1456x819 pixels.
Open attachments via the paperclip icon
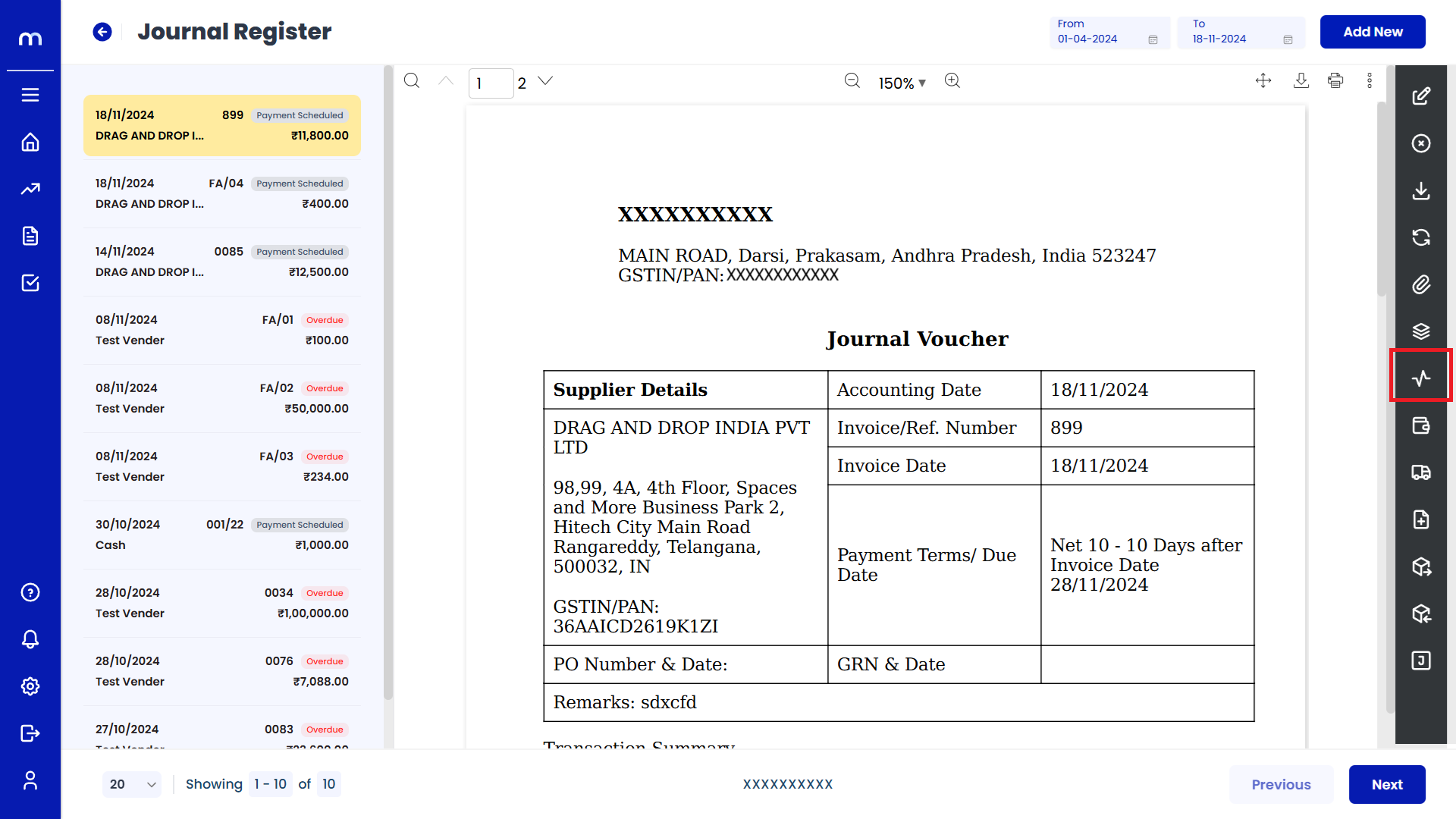[x=1421, y=284]
